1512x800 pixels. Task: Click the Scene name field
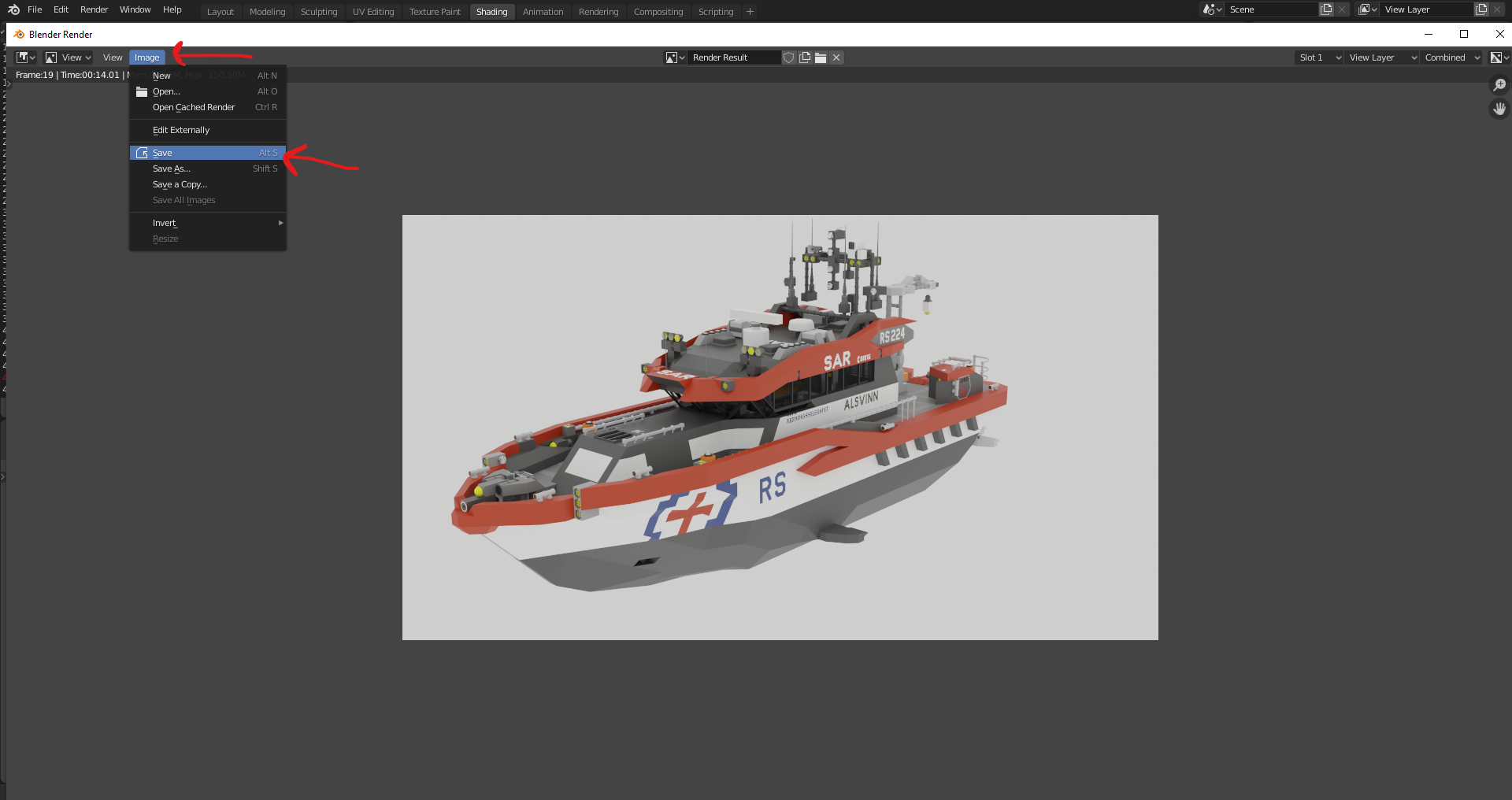point(1272,10)
